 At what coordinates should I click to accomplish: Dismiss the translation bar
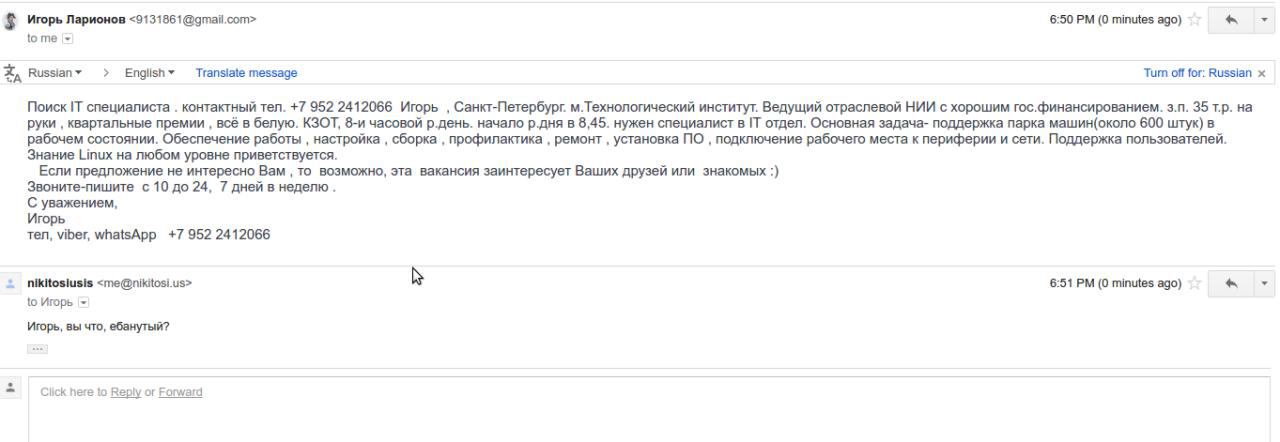1262,73
